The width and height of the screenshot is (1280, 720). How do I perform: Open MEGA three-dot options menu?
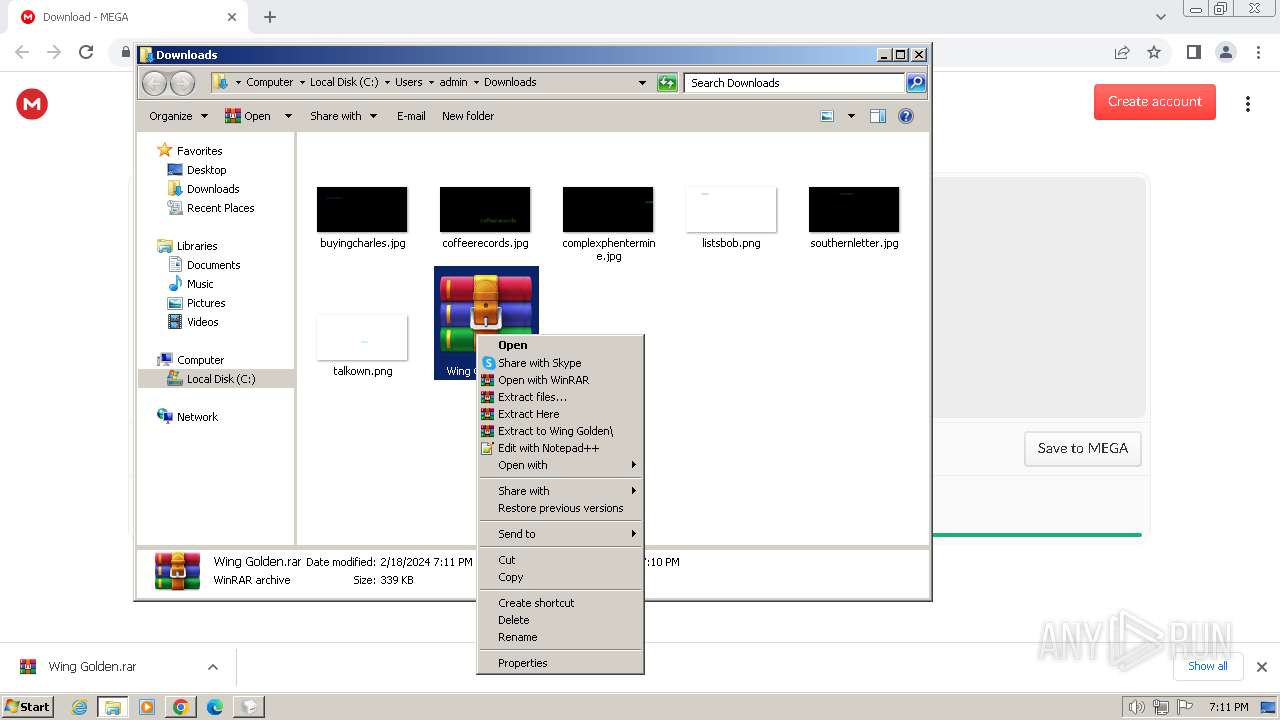pyautogui.click(x=1247, y=104)
